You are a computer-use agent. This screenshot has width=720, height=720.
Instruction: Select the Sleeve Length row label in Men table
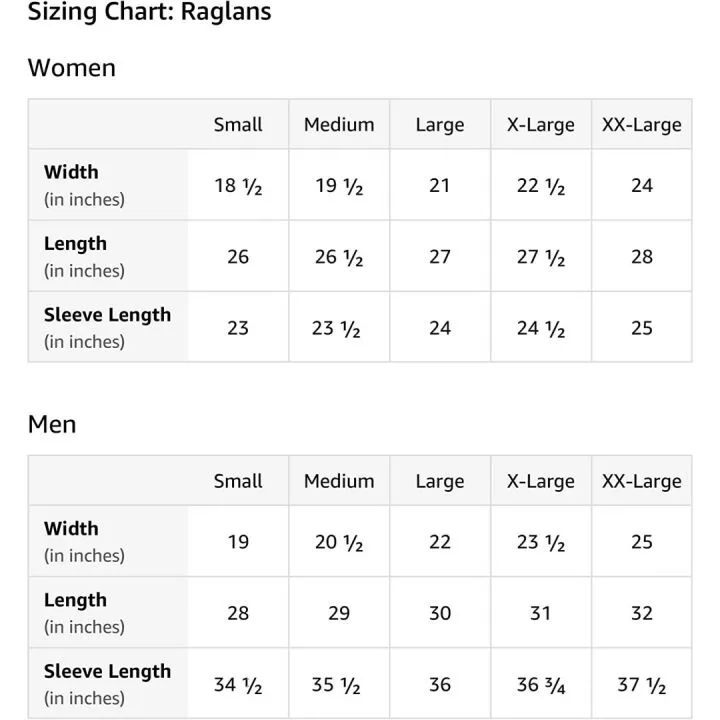107,671
